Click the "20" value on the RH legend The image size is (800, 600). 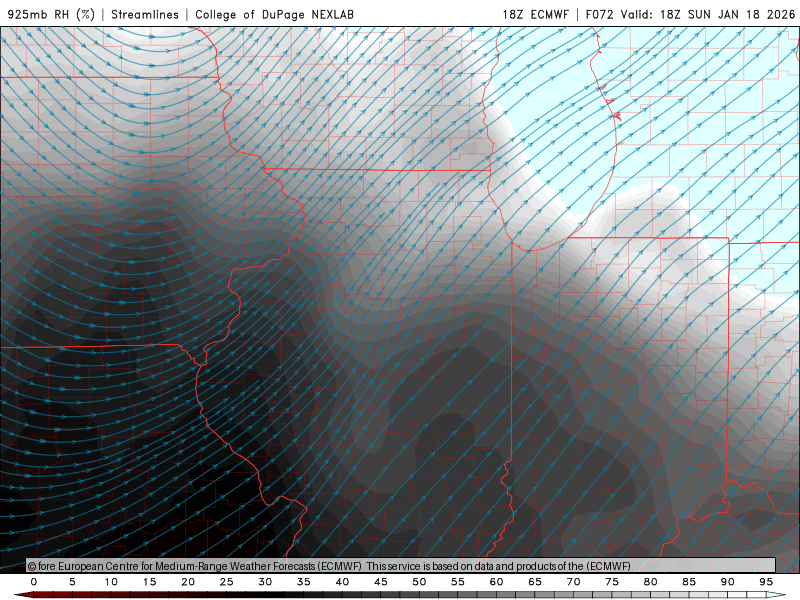[188, 582]
